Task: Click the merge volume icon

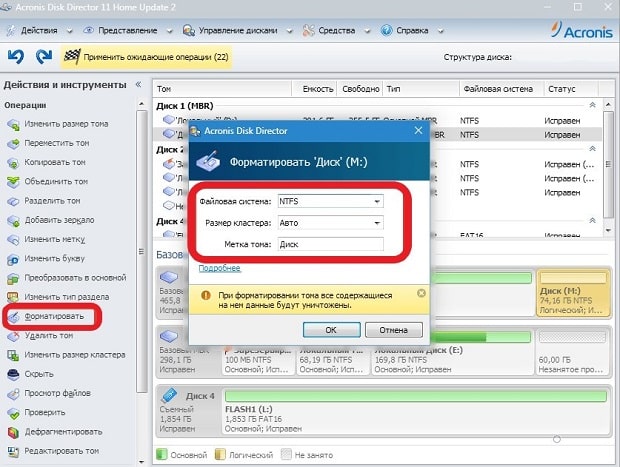Action: coord(13,182)
